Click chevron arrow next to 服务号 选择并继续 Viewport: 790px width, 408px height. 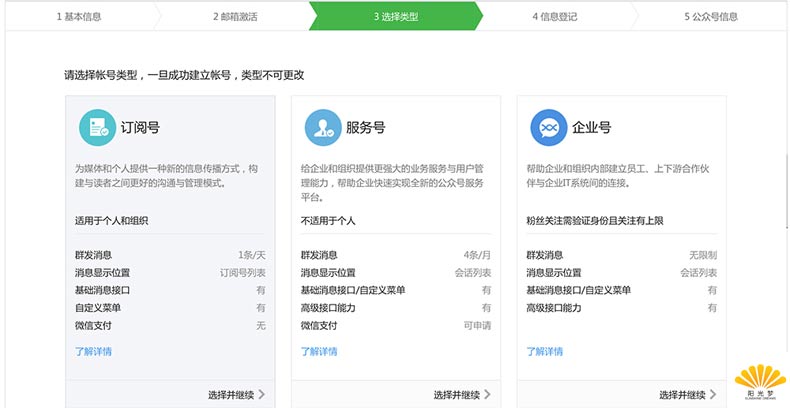click(487, 394)
